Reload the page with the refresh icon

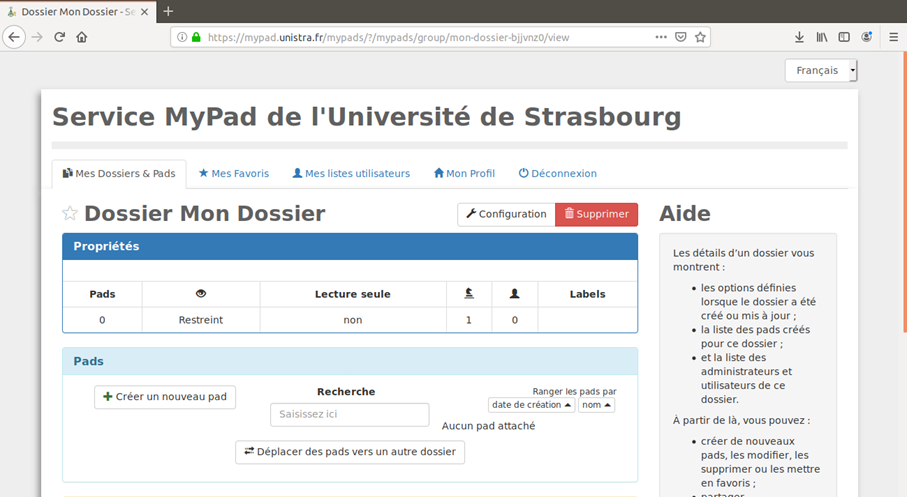tap(59, 37)
